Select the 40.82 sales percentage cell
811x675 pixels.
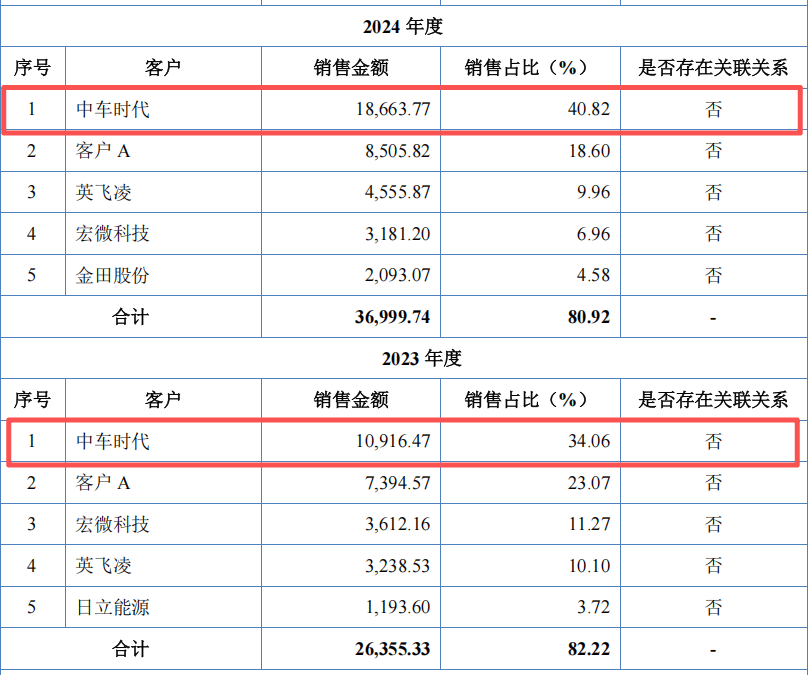[586, 109]
